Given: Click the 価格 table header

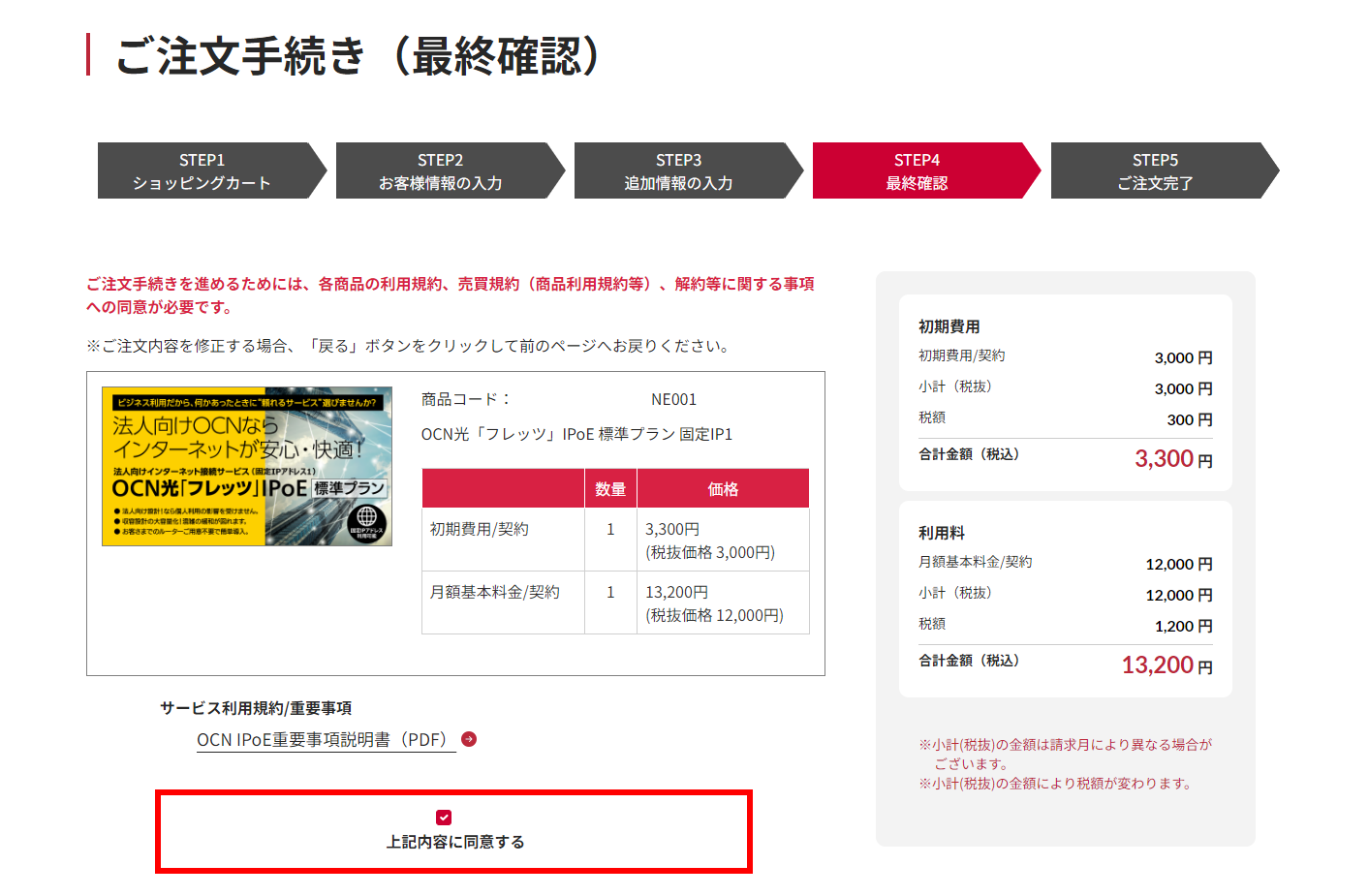Looking at the screenshot, I should (723, 489).
